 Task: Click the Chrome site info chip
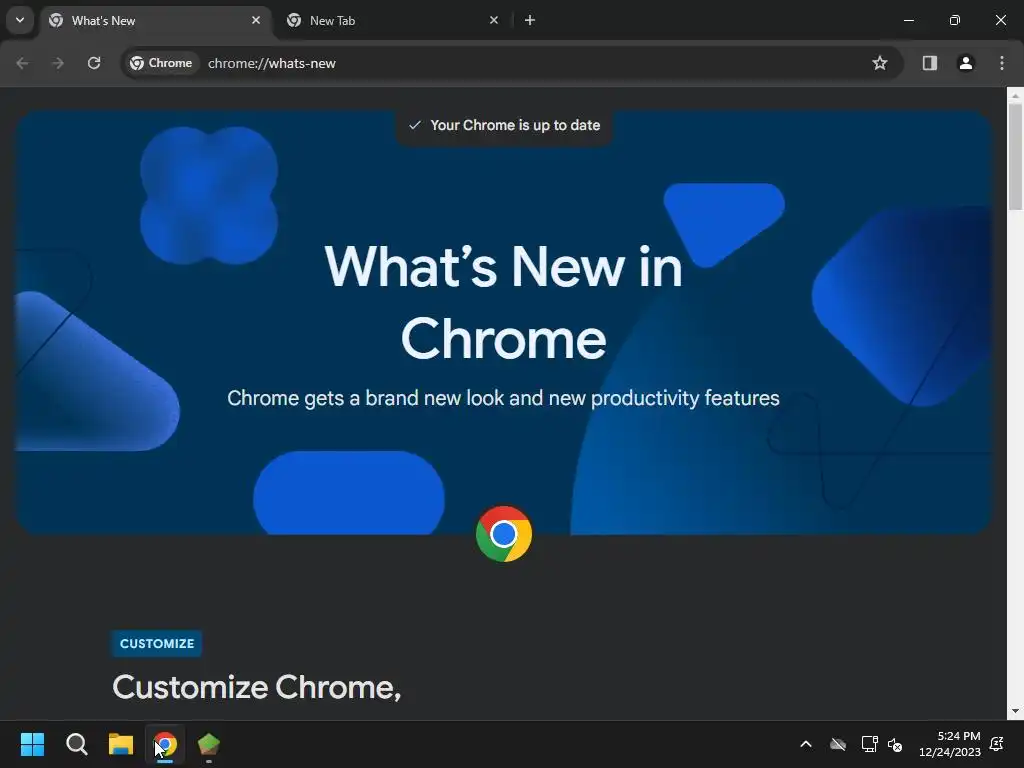[161, 63]
